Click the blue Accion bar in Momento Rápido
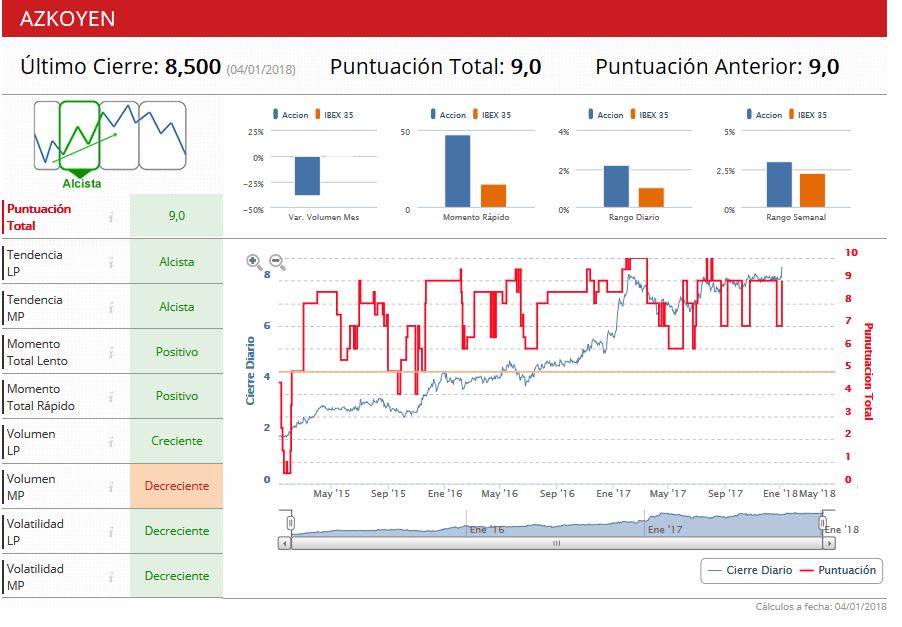The image size is (902, 627). coord(457,171)
